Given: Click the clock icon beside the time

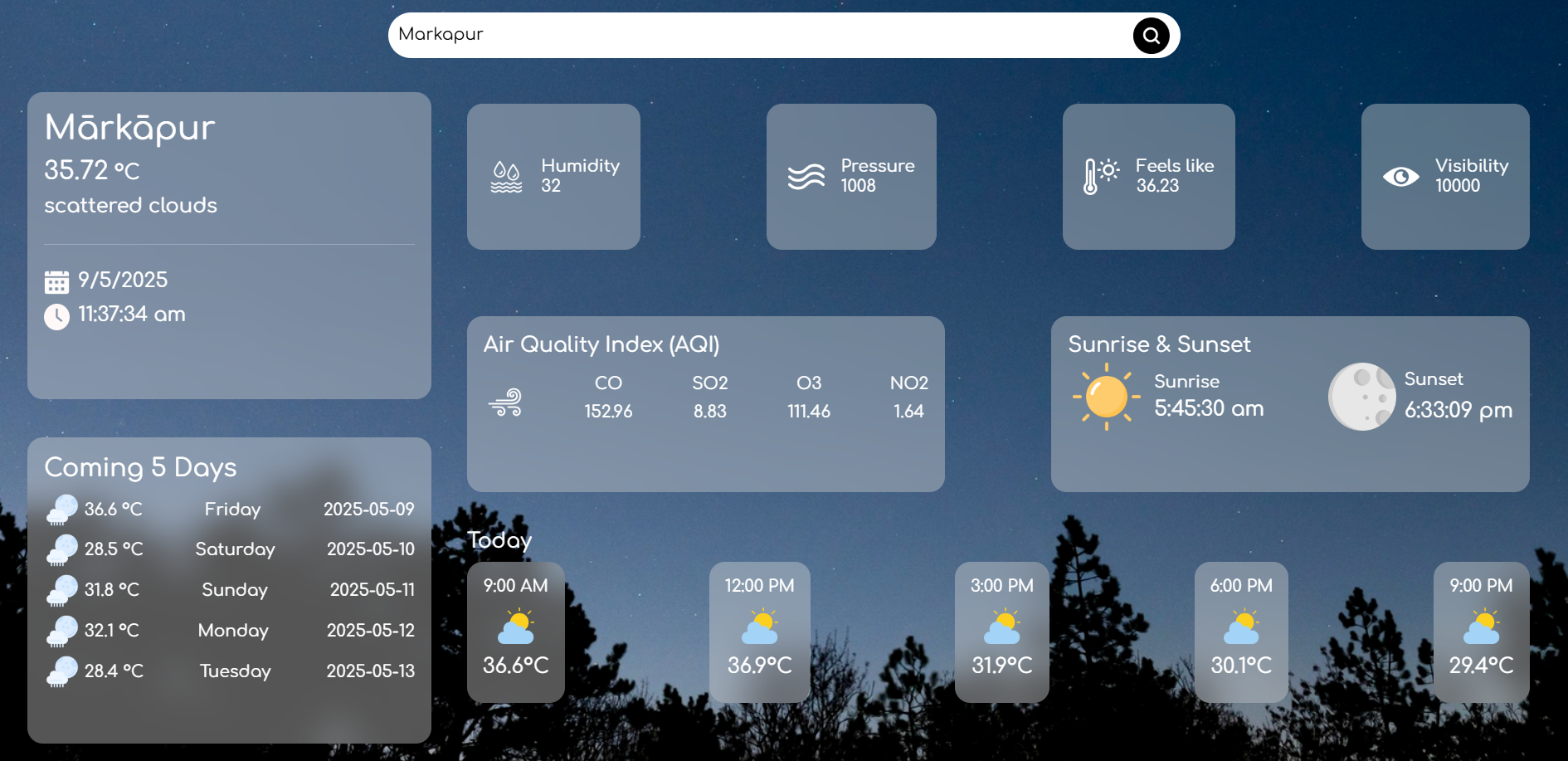Looking at the screenshot, I should pyautogui.click(x=56, y=316).
